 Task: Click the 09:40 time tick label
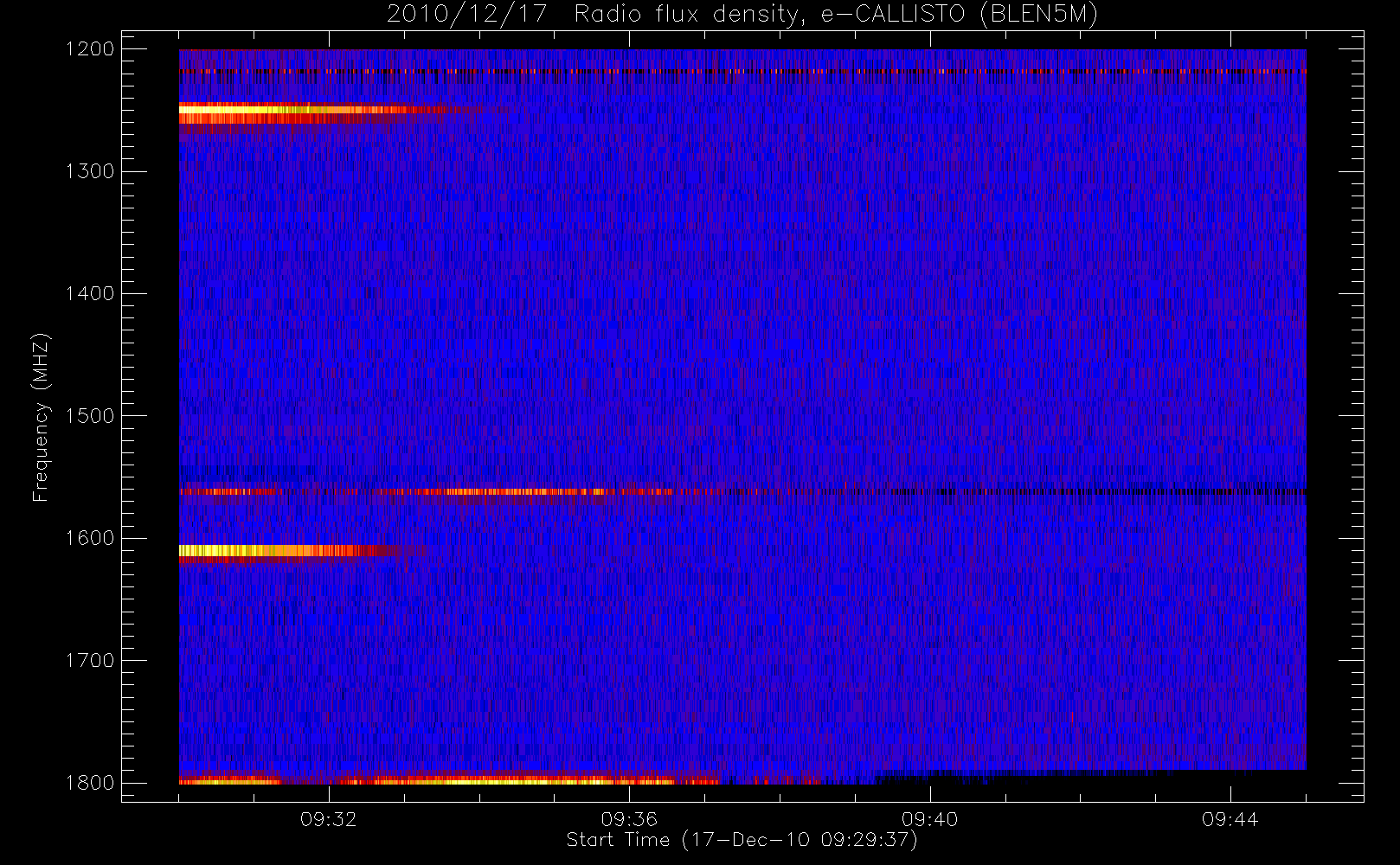pos(929,819)
